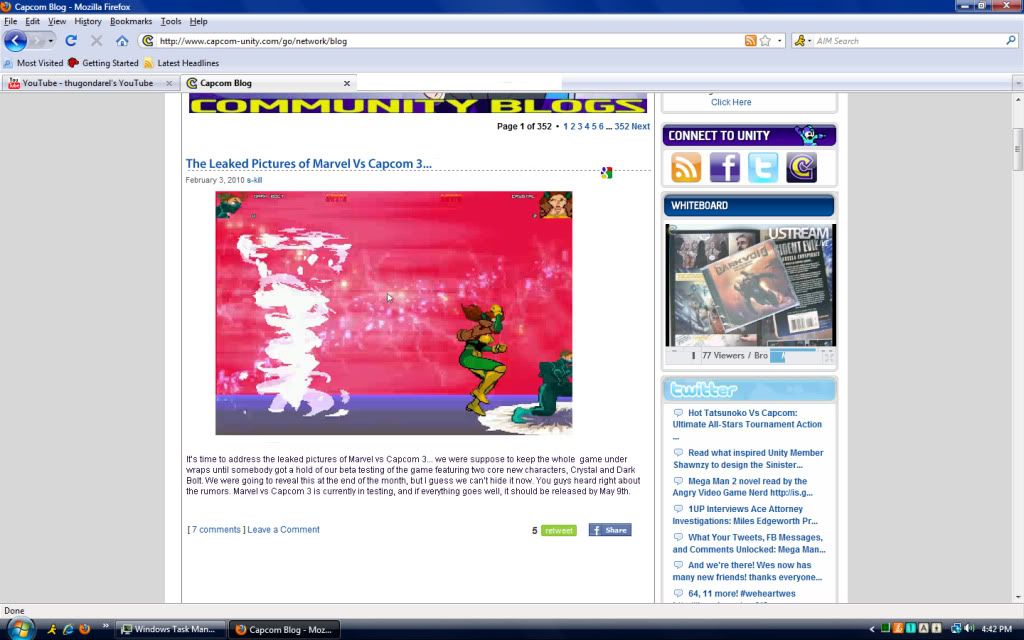Open the File menu
The height and width of the screenshot is (640, 1024).
pos(10,22)
